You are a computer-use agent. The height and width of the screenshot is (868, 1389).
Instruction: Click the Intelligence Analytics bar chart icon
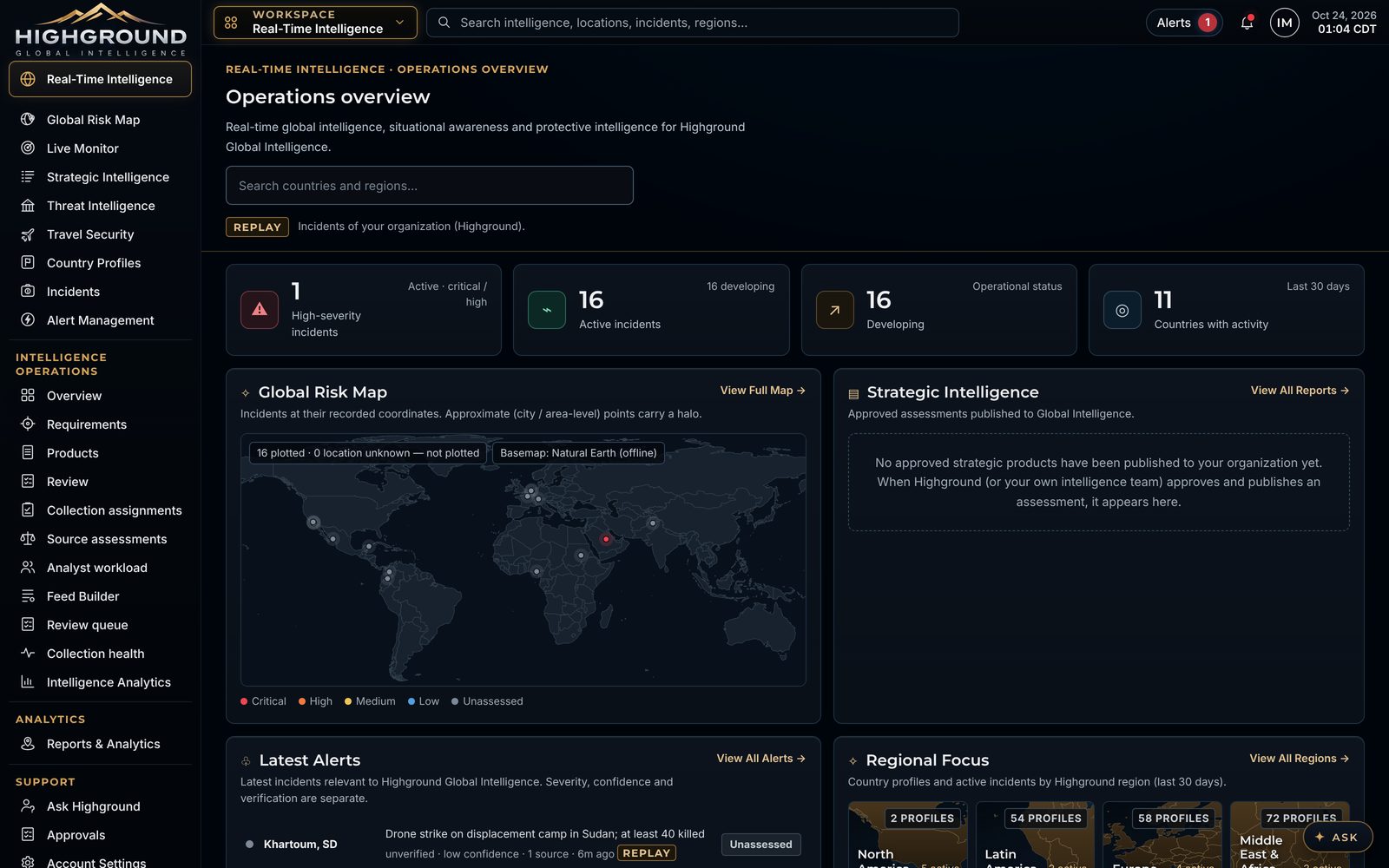point(28,682)
